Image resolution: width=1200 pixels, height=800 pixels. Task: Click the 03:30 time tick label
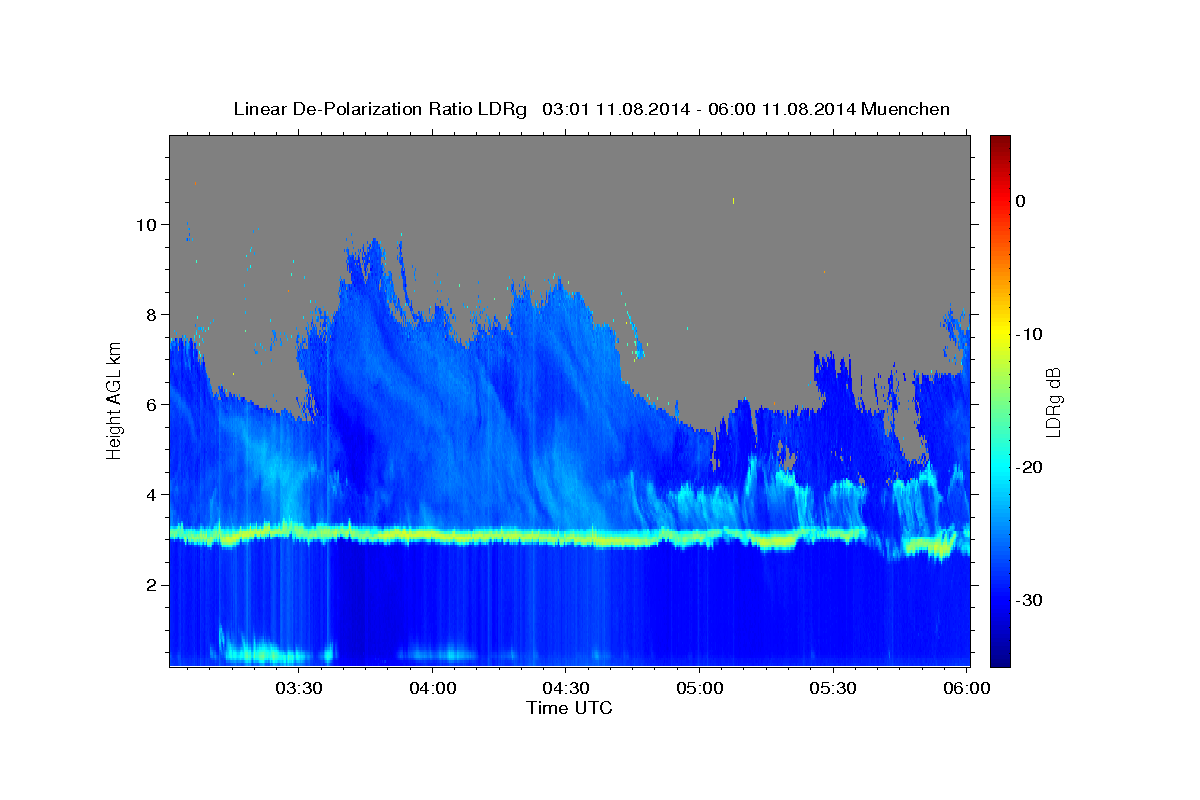[298, 689]
